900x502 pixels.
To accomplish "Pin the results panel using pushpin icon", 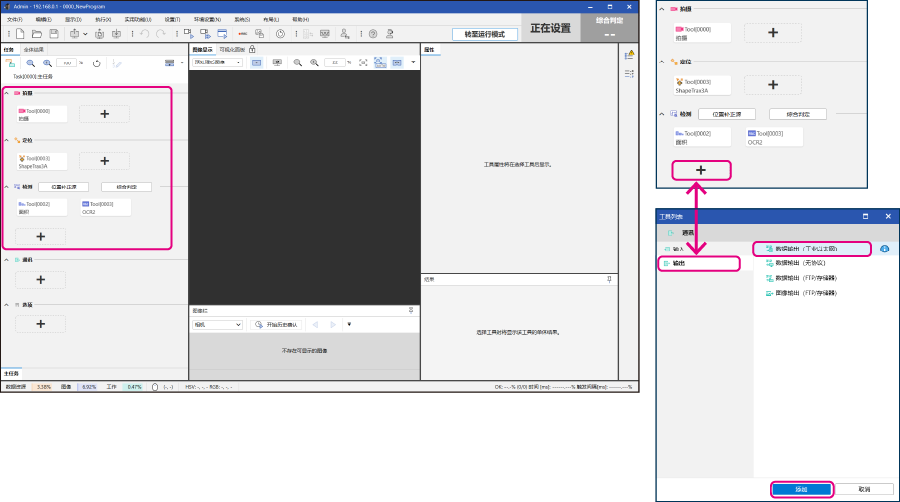I will click(x=609, y=279).
